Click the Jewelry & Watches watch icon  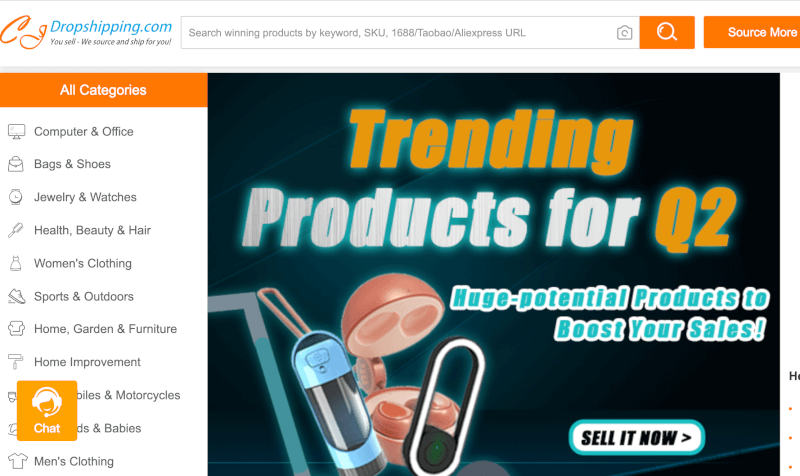[16, 197]
